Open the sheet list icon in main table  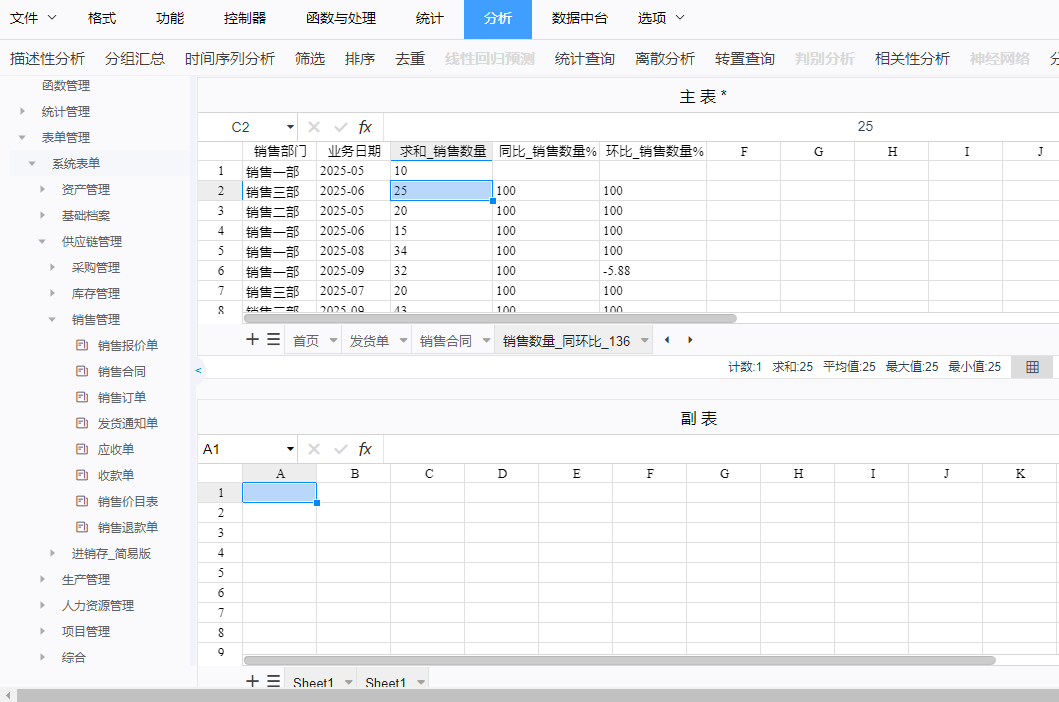[273, 340]
